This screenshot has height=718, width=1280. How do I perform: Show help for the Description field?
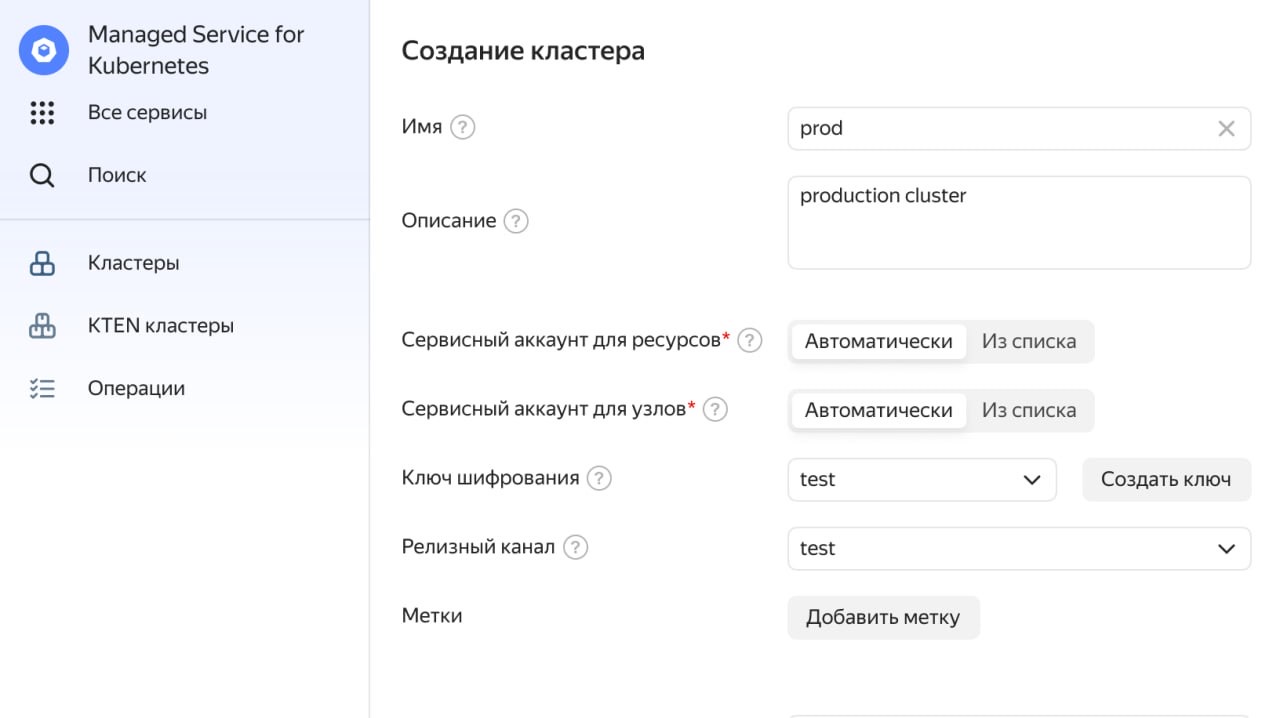tap(515, 221)
